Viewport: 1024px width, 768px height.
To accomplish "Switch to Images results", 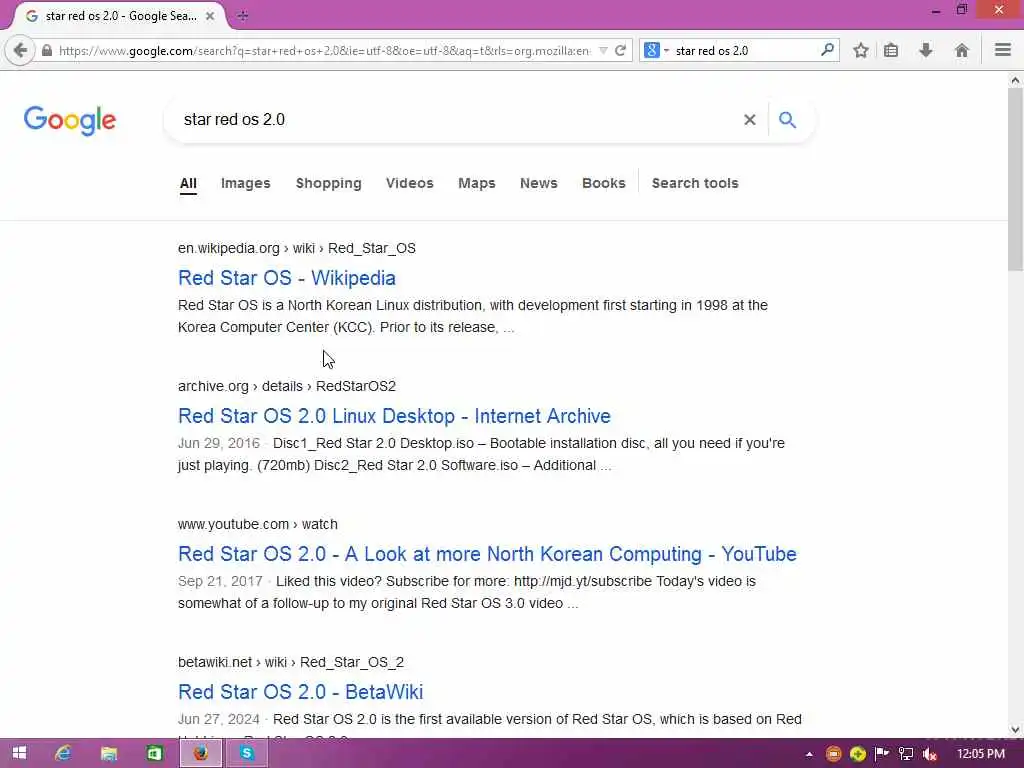I will point(246,184).
